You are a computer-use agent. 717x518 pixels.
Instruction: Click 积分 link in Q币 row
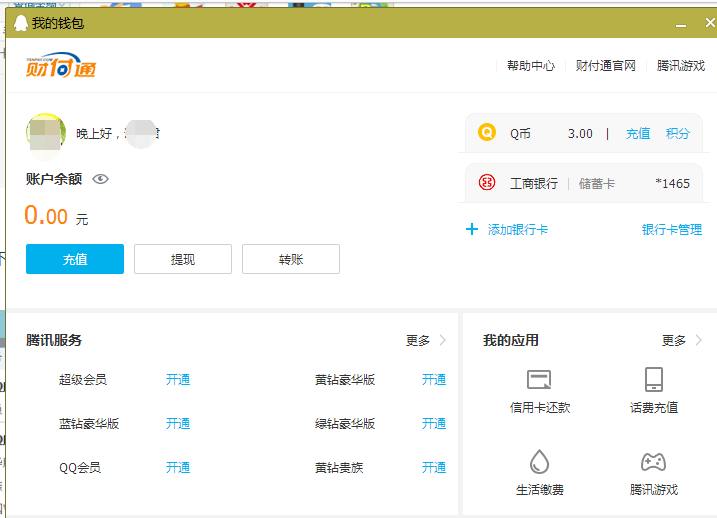pos(678,134)
